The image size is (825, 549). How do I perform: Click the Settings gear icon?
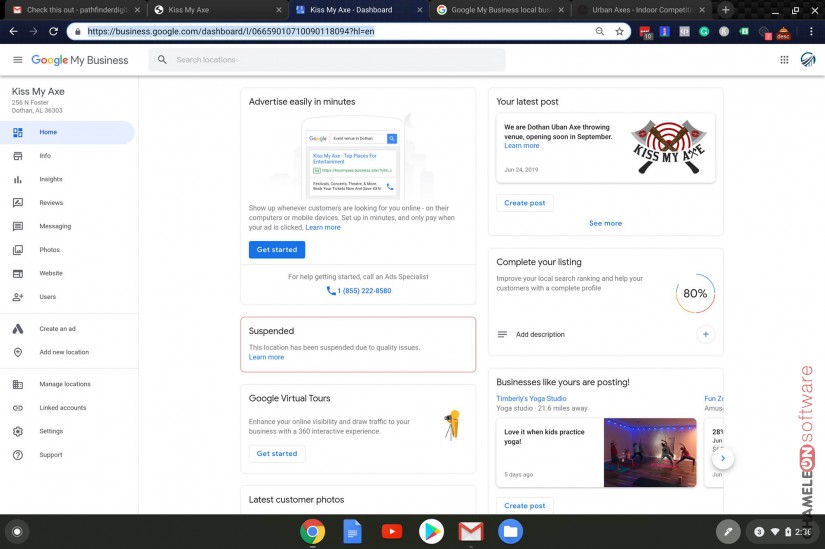tap(18, 431)
